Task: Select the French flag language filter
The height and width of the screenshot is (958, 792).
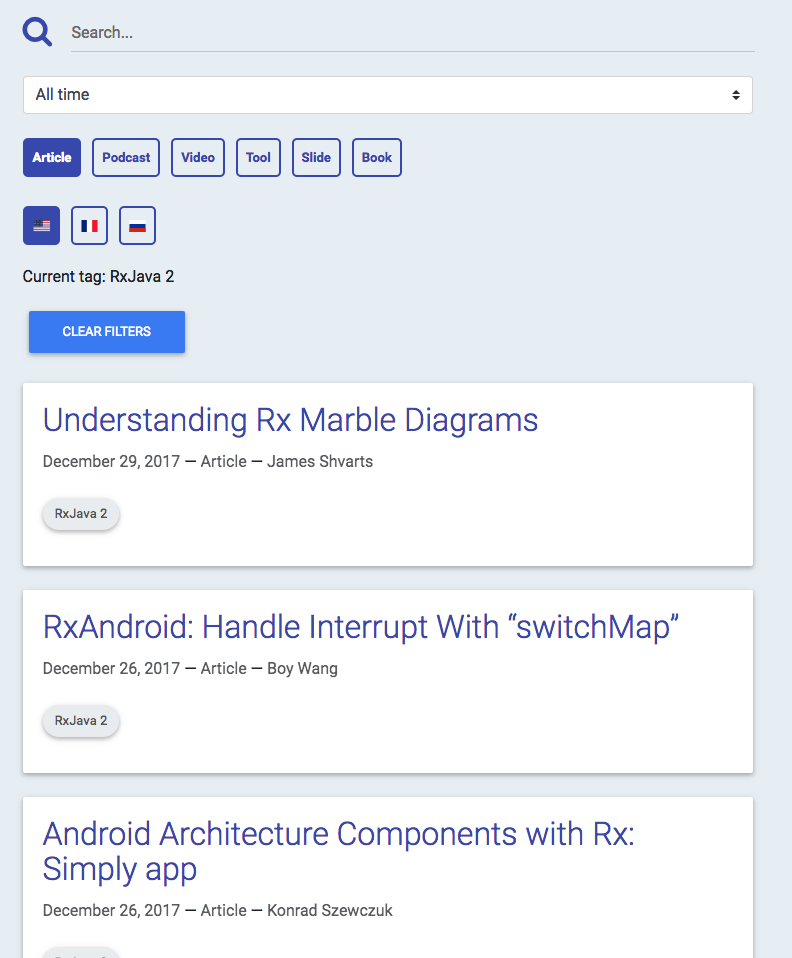Action: [x=89, y=225]
